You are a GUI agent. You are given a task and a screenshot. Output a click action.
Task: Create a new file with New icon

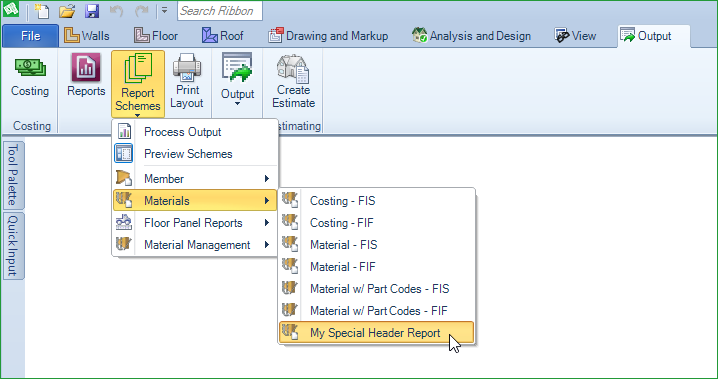tap(42, 11)
